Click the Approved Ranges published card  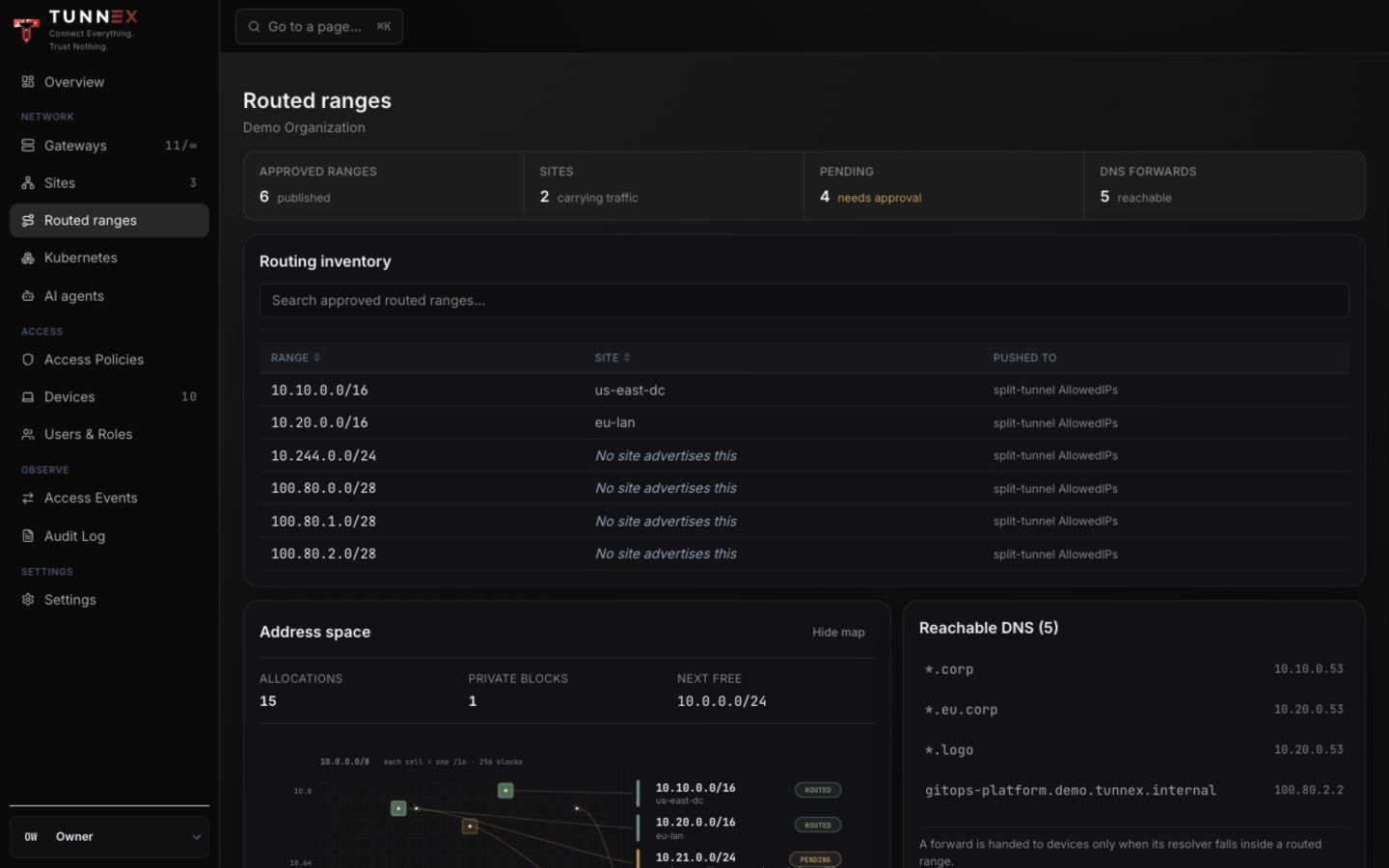click(x=384, y=185)
